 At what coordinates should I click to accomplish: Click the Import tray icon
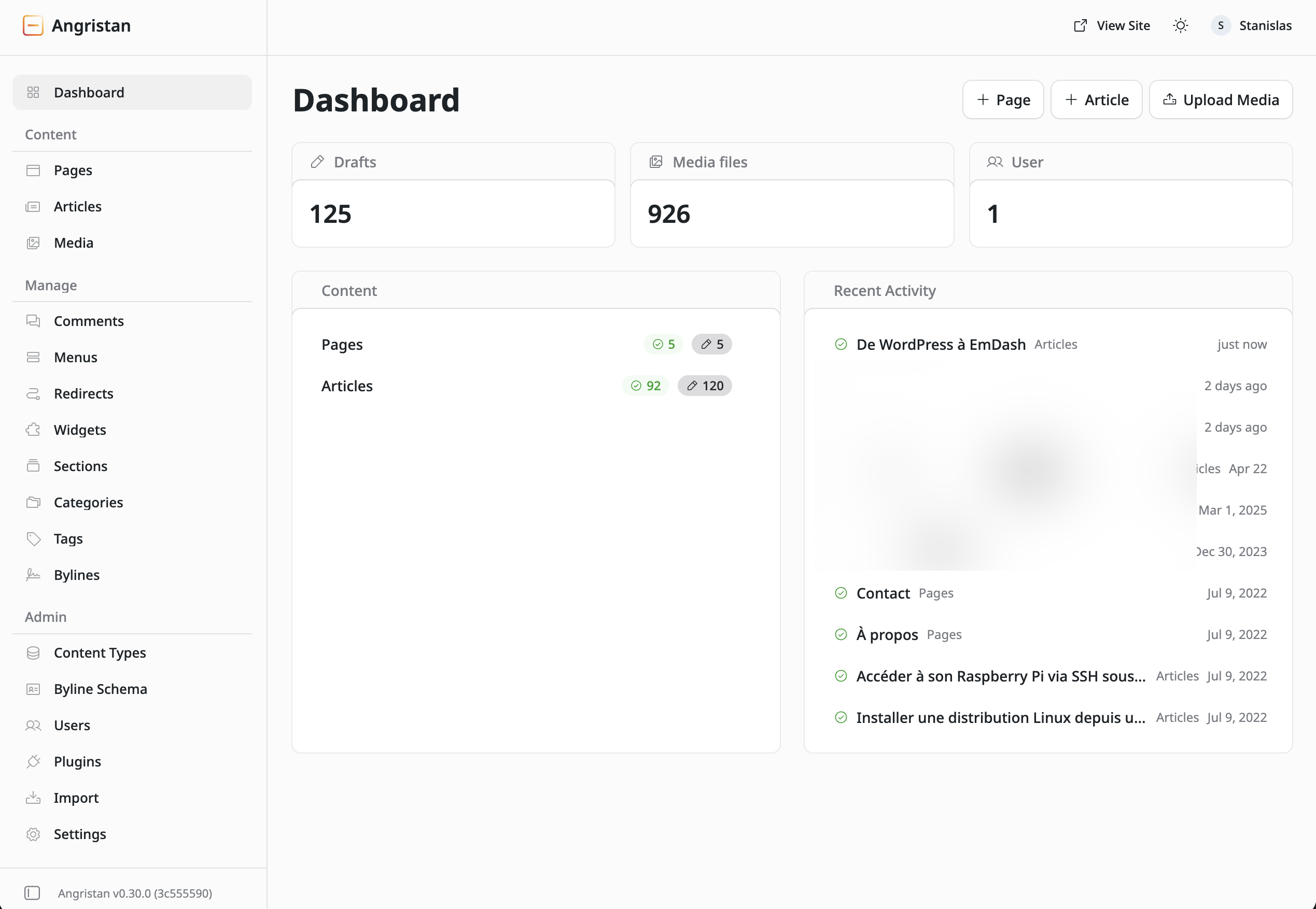(33, 798)
